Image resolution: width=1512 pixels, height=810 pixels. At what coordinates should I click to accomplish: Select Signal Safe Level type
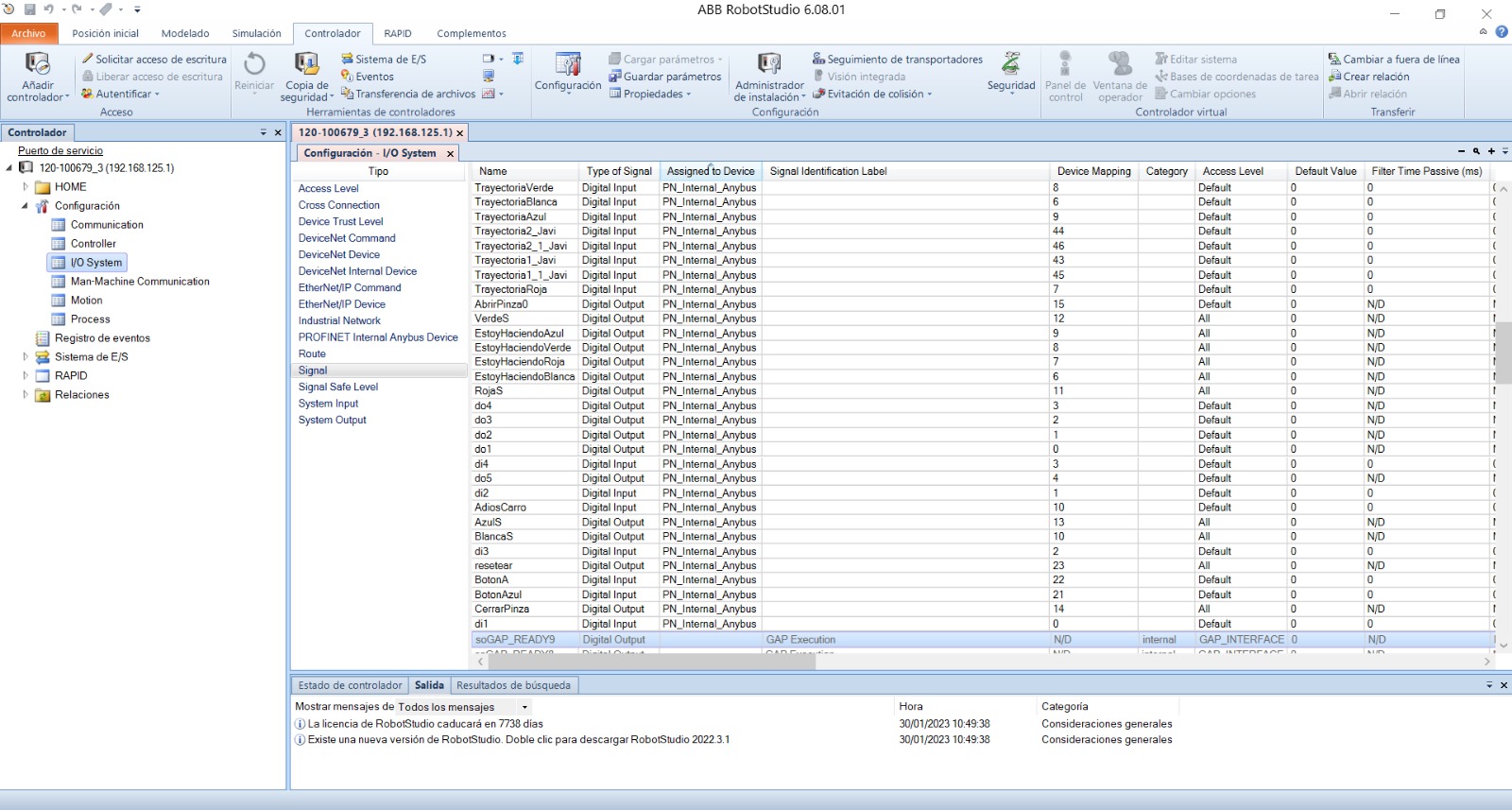tap(338, 387)
